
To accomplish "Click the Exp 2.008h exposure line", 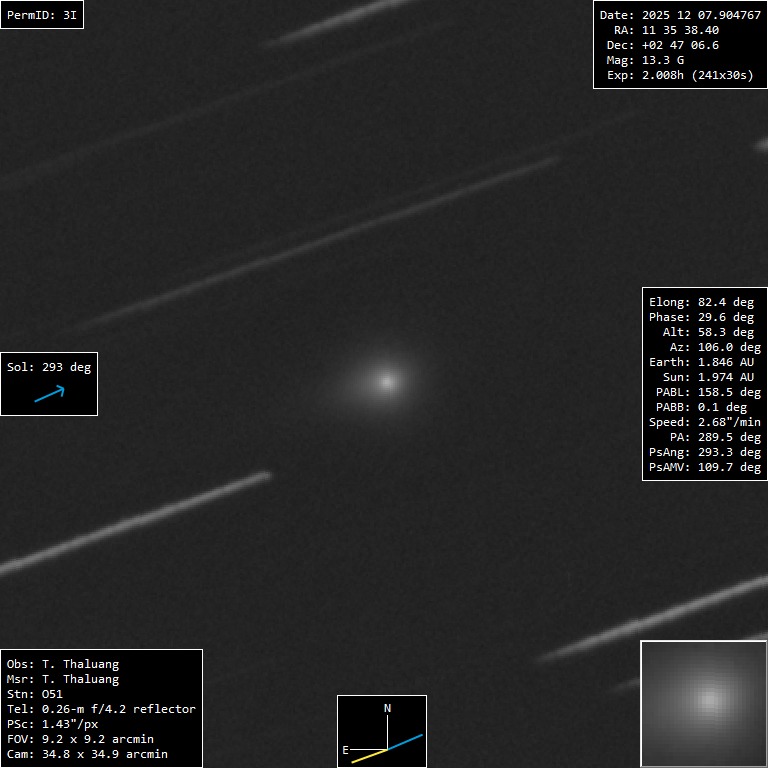I will click(x=680, y=75).
